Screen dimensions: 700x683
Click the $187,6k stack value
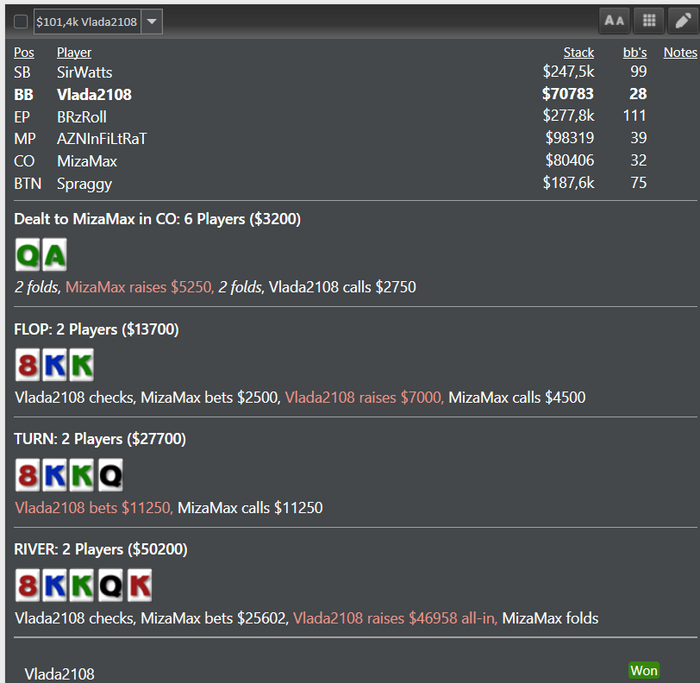point(568,183)
